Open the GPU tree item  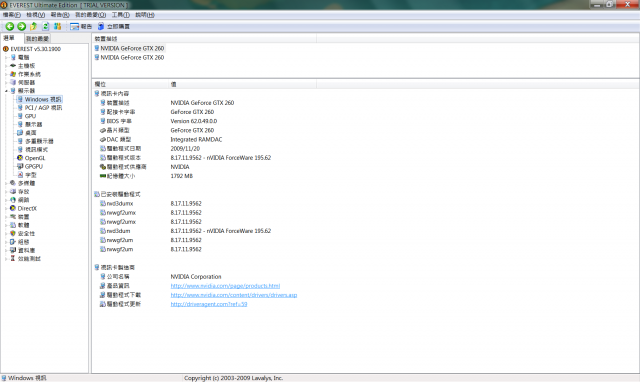pos(30,116)
